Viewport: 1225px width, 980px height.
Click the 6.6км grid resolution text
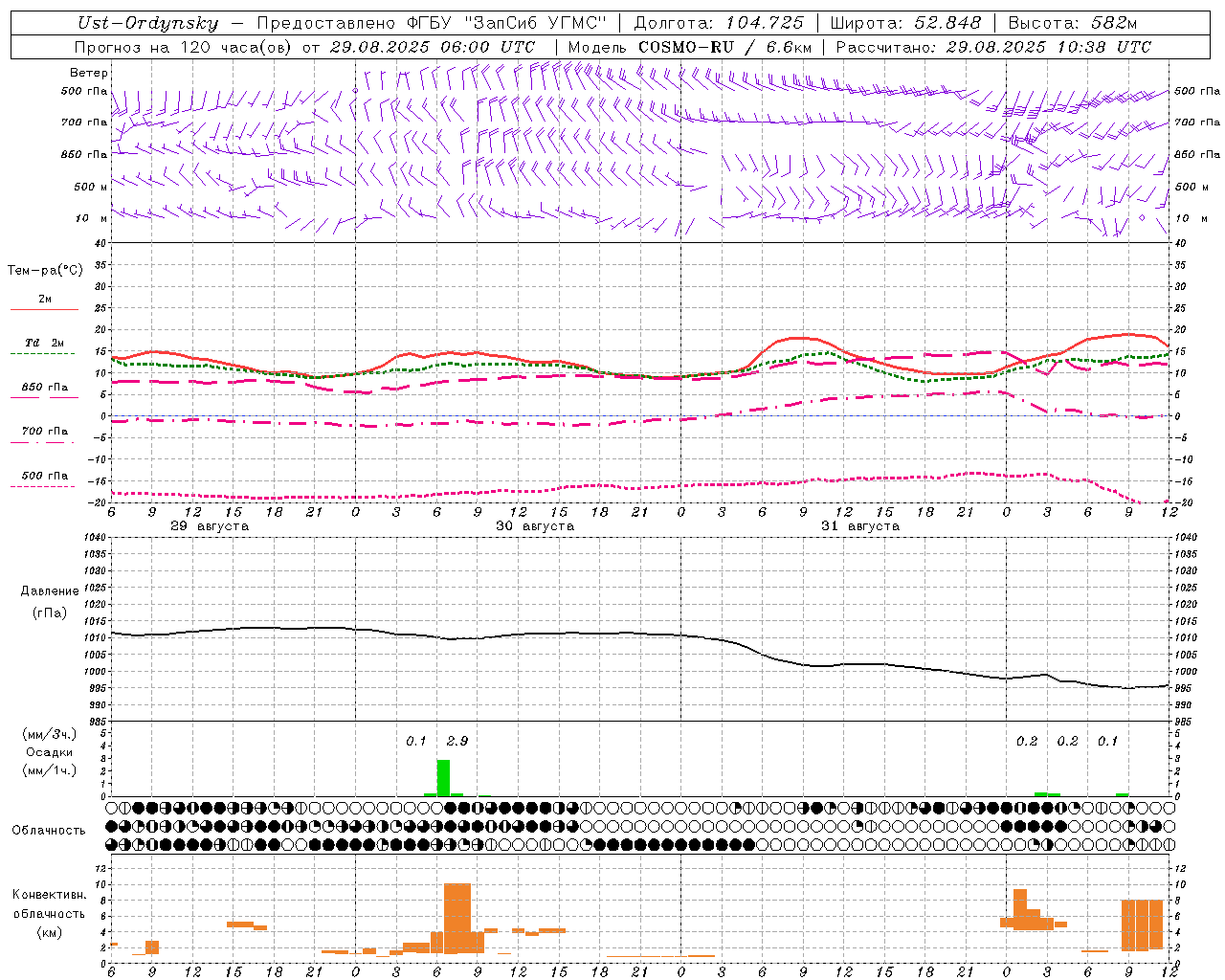(790, 47)
